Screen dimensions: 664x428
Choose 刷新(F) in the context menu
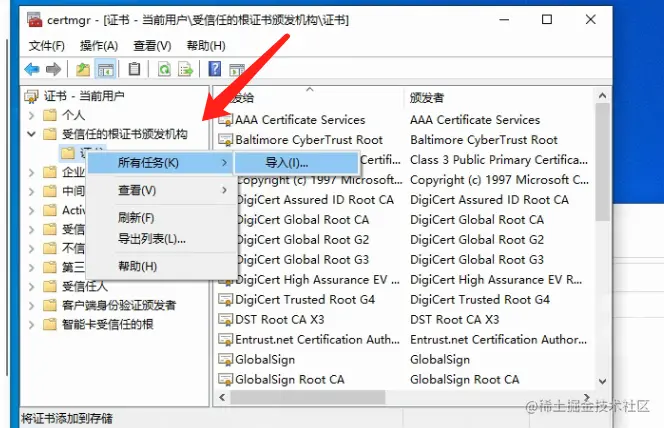pos(160,218)
